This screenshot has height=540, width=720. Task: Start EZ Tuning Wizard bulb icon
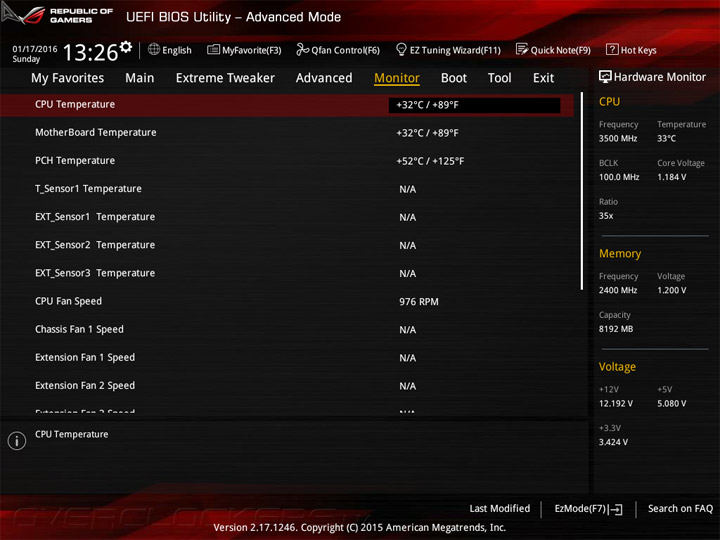click(401, 49)
